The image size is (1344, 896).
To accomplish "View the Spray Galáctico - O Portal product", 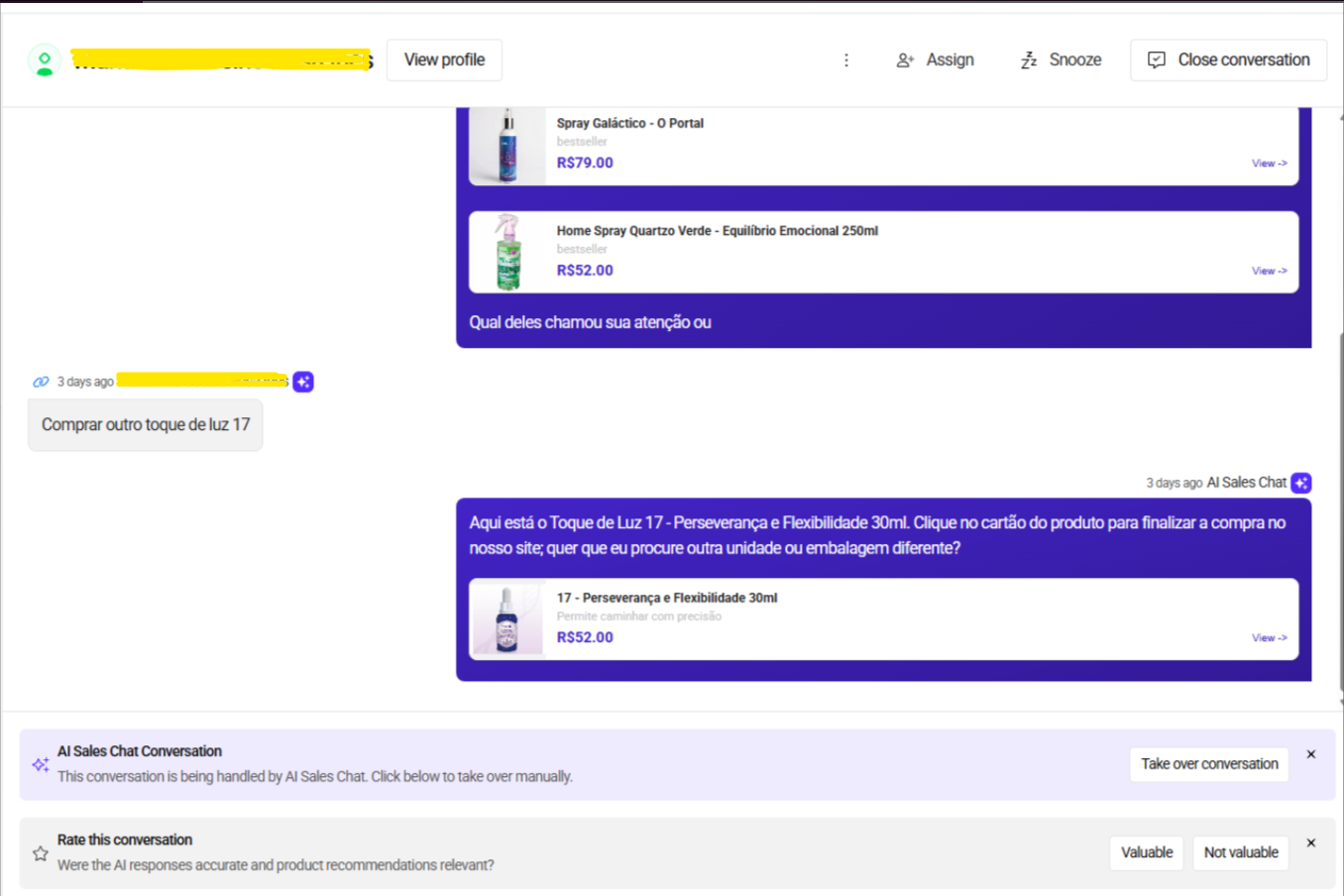I will 1269,164.
